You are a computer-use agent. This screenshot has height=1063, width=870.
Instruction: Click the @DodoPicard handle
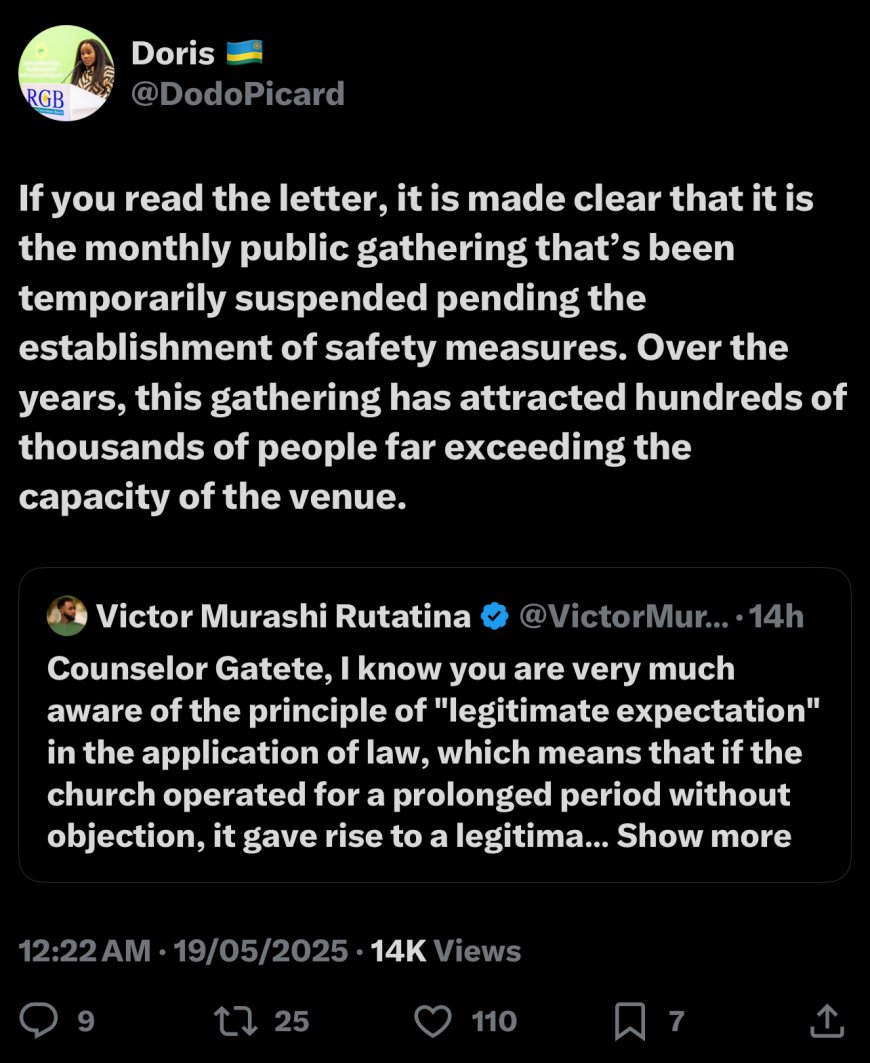(238, 94)
